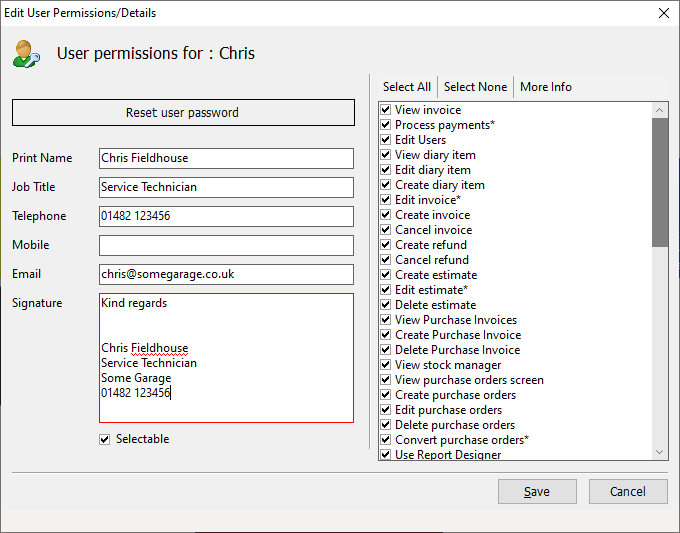Uncheck Delete Purchase Invoice permission
Viewport: 680px width, 533px height.
point(386,350)
